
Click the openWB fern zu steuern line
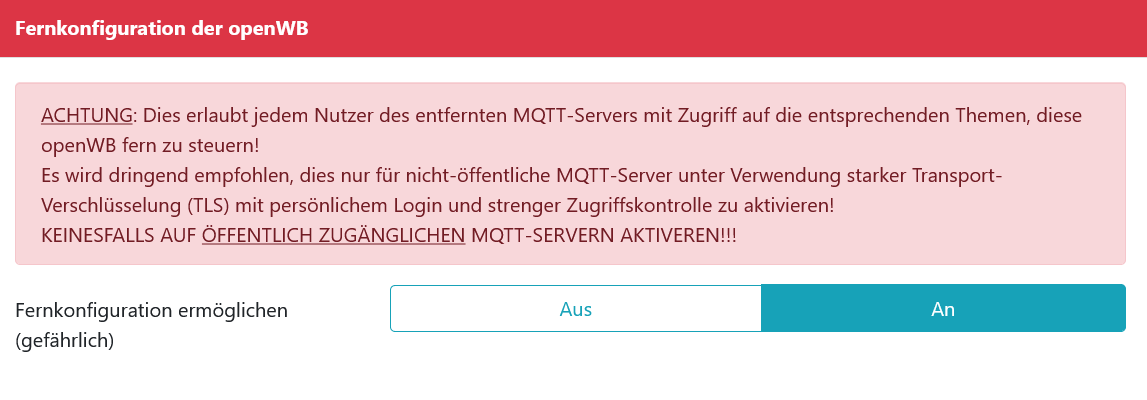(x=150, y=146)
